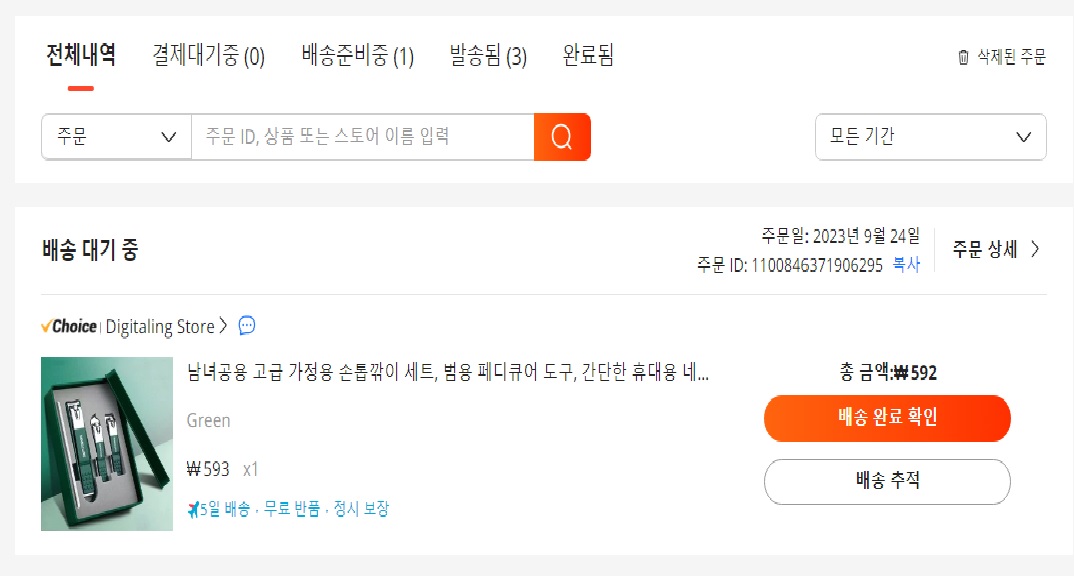The width and height of the screenshot is (1074, 576).
Task: Switch to the 결제대기중 (0) tab
Action: tap(208, 55)
